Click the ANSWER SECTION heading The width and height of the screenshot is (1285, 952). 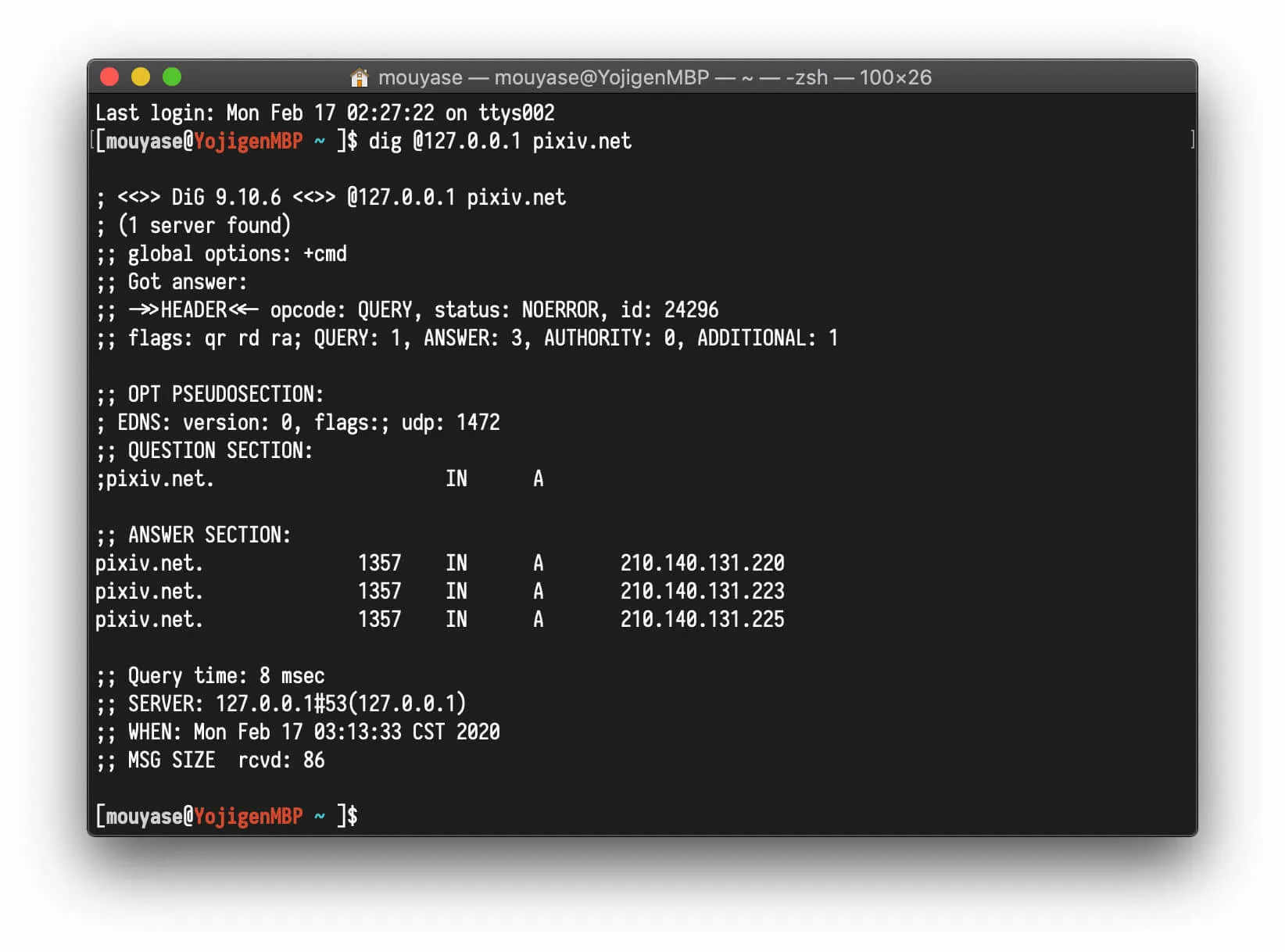tap(194, 535)
